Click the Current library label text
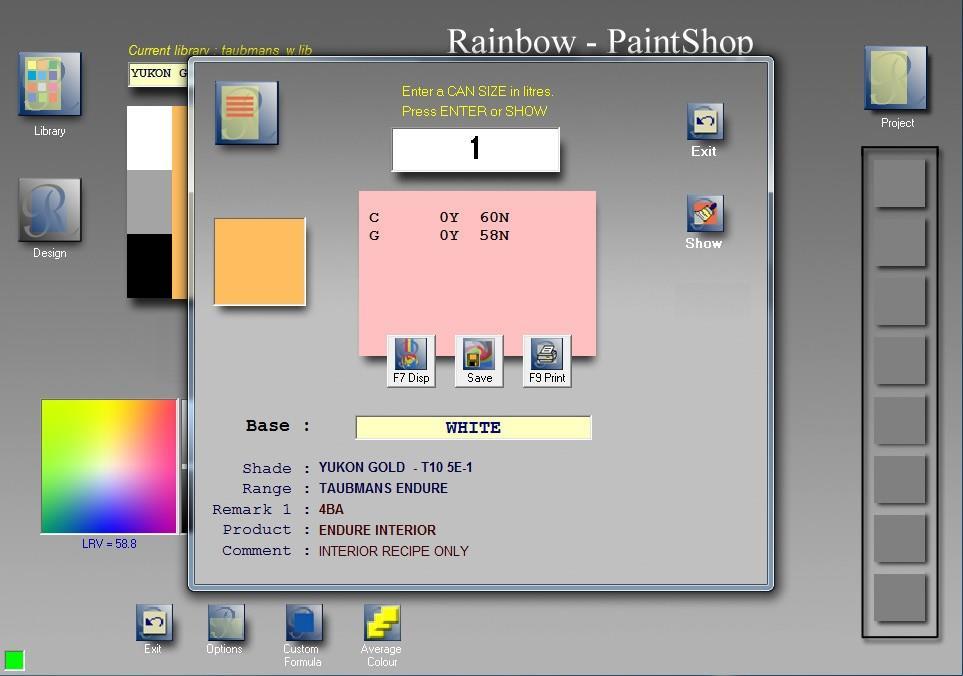This screenshot has height=676, width=963. 220,50
